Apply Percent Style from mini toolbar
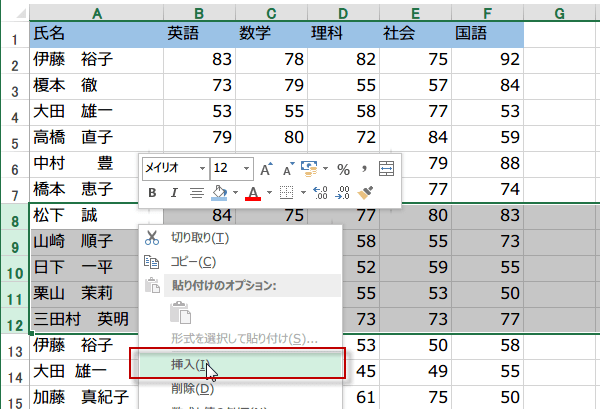This screenshot has width=600, height=409. pos(343,169)
